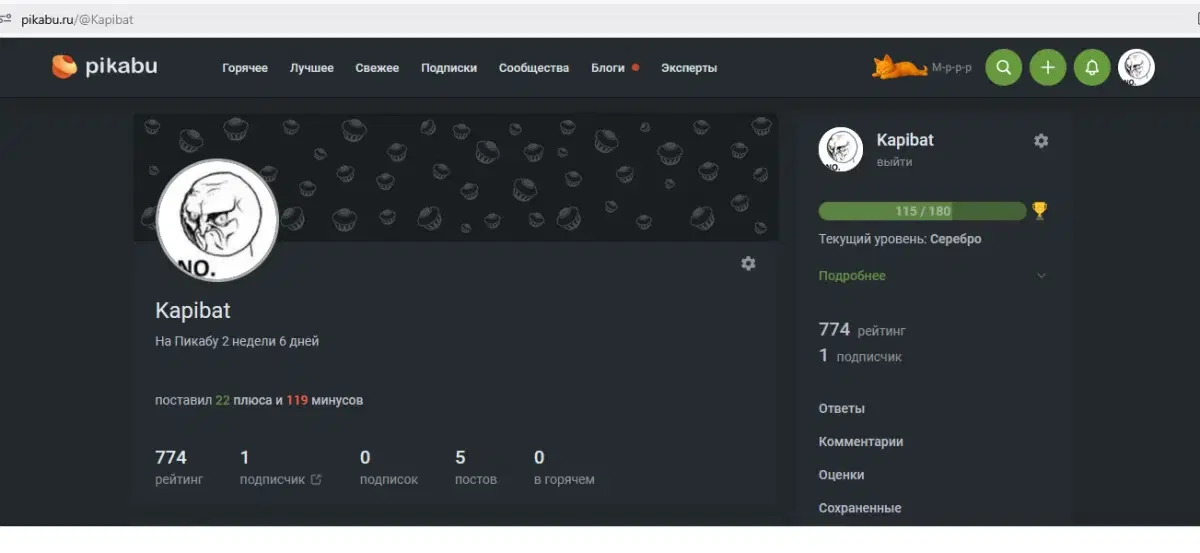Click the 0 в горячем stat
The height and width of the screenshot is (553, 1200).
pyautogui.click(x=564, y=468)
